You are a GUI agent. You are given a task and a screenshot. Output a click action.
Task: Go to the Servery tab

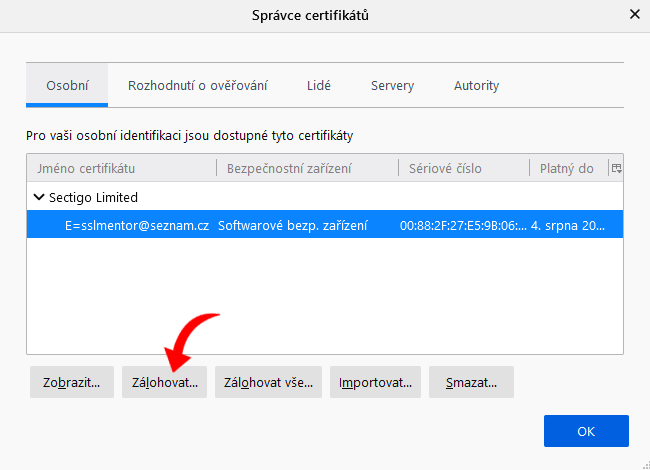392,86
